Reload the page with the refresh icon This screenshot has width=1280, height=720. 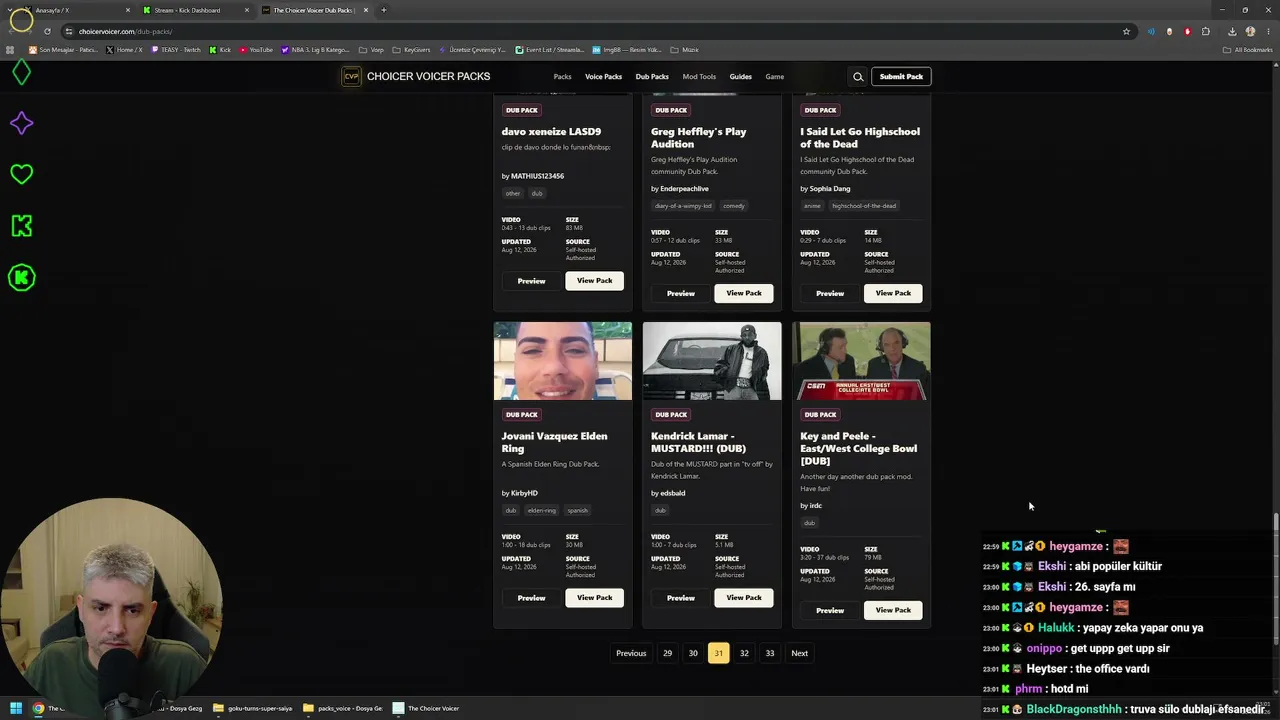(x=47, y=31)
